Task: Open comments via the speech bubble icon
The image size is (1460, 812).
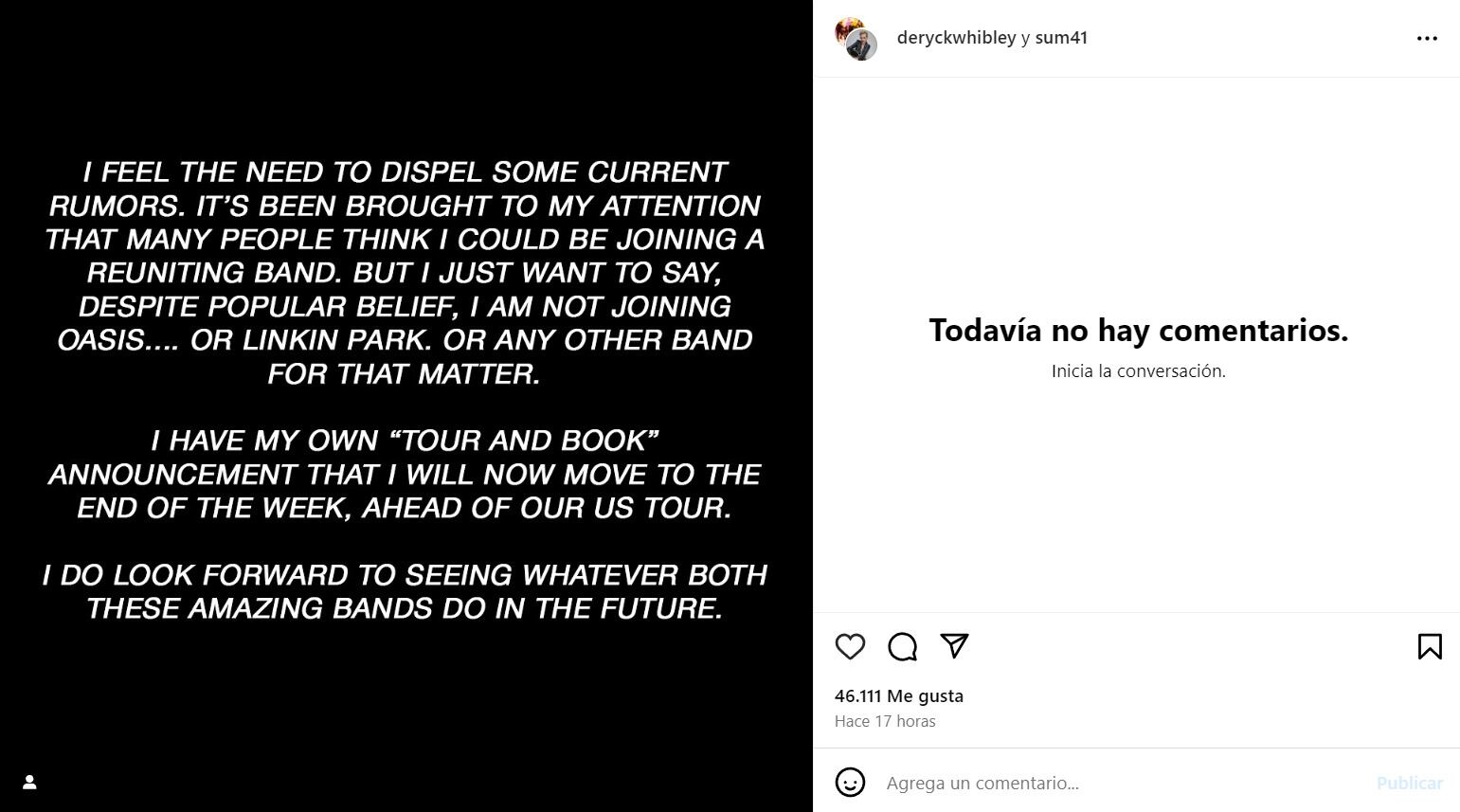Action: click(902, 646)
